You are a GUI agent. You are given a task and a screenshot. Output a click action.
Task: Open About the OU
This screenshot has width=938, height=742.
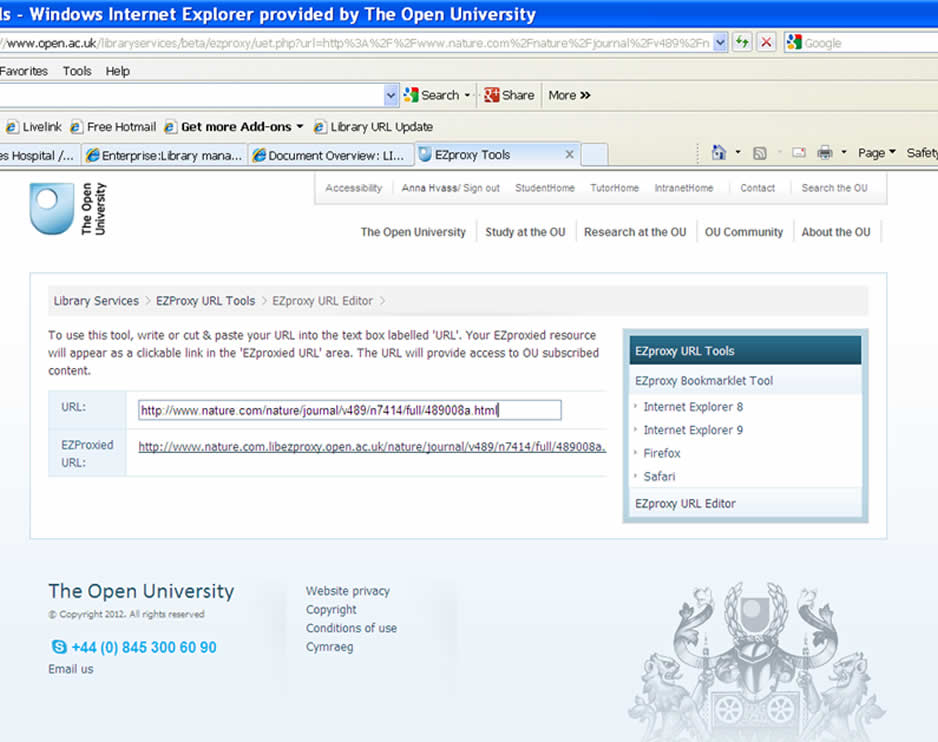pos(836,232)
